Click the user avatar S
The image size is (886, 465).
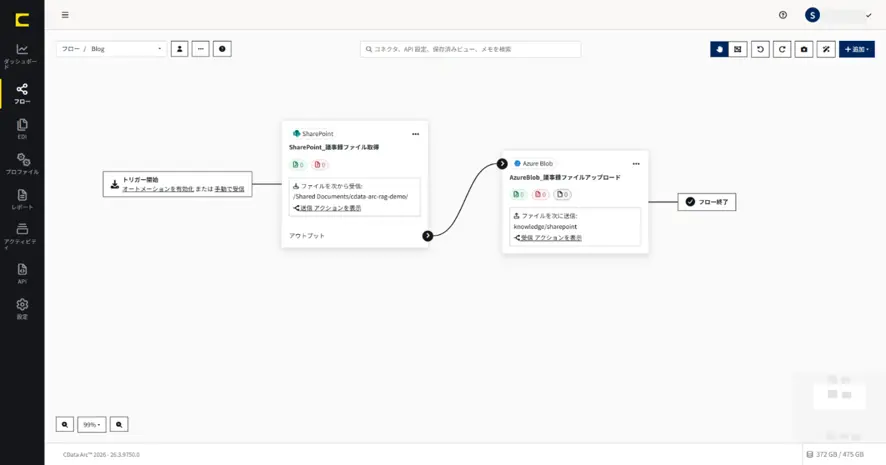coord(812,15)
